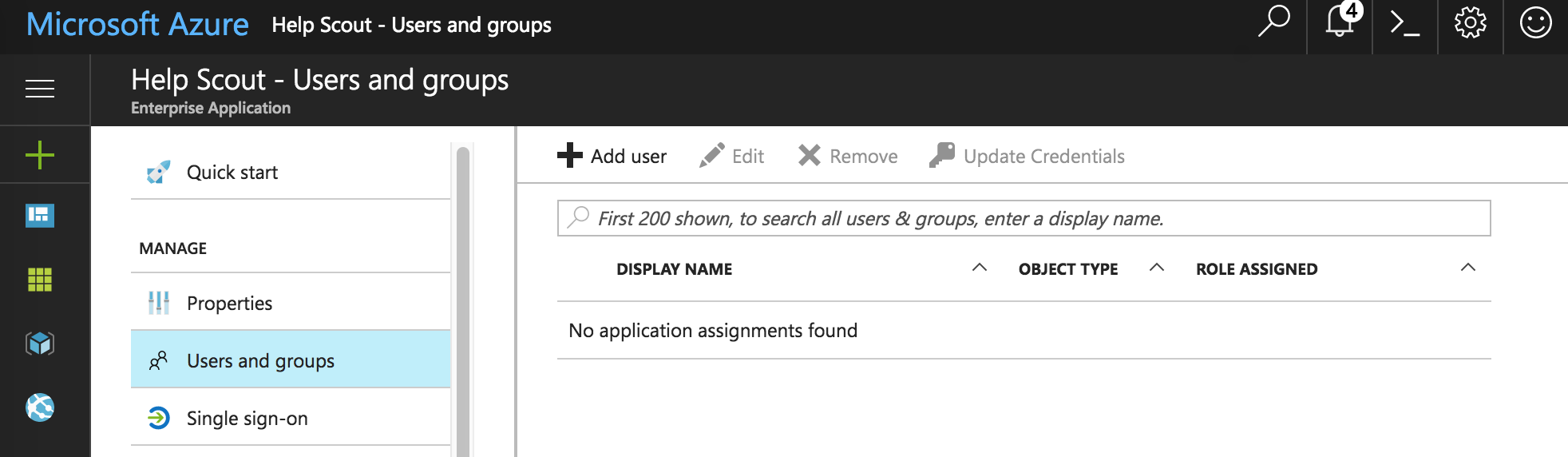The width and height of the screenshot is (1568, 457).
Task: Expand the hamburger navigation menu
Action: (x=40, y=89)
